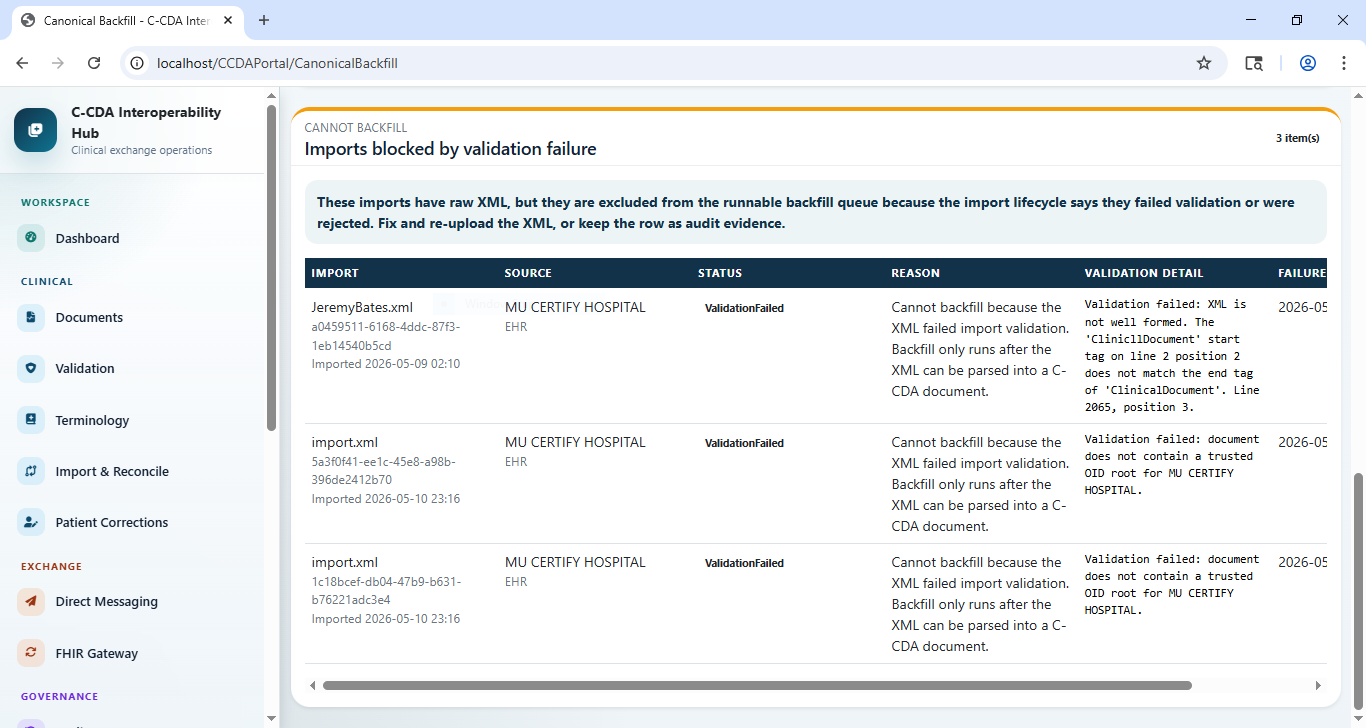The image size is (1366, 728).
Task: Open Direct Messaging menu item
Action: tap(134, 601)
